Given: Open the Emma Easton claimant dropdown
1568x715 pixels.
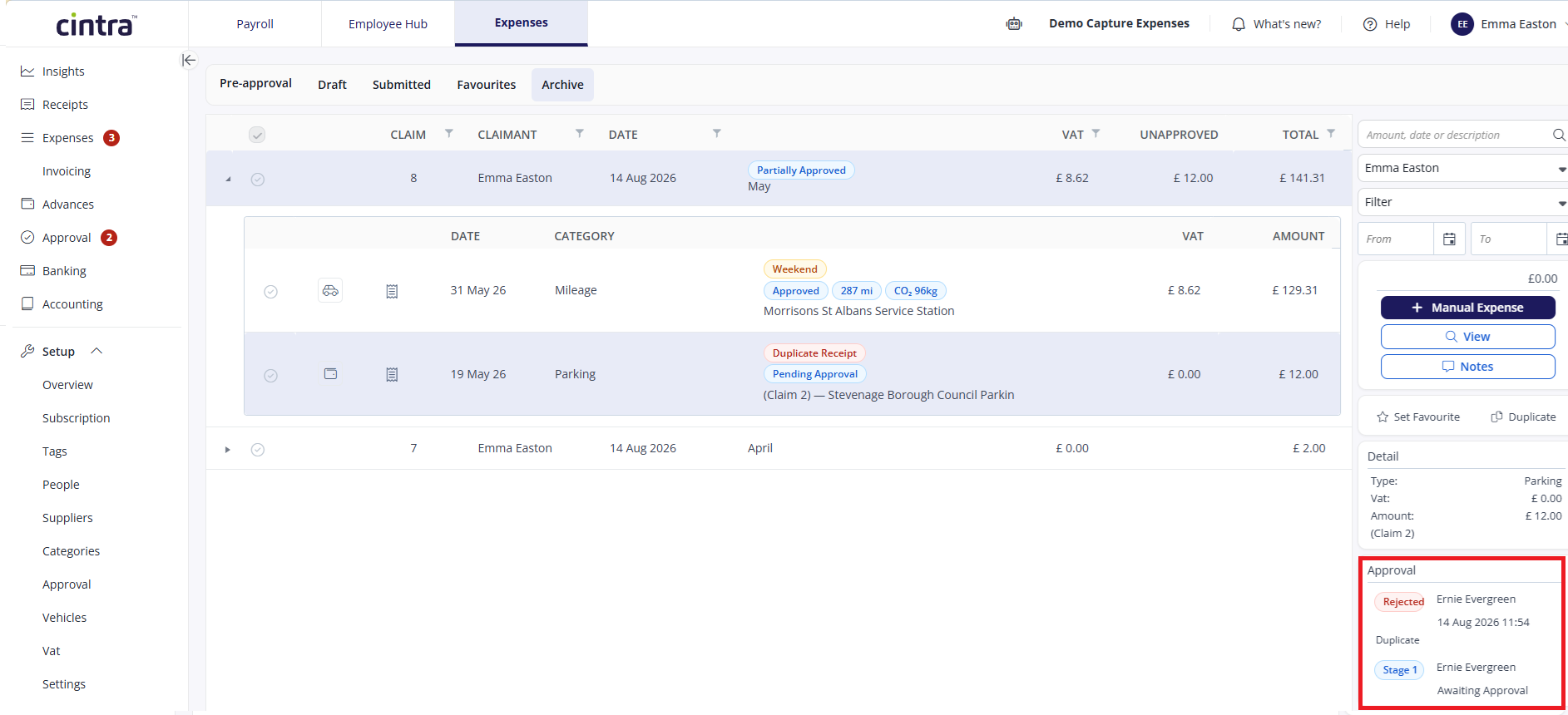Looking at the screenshot, I should pyautogui.click(x=1462, y=168).
